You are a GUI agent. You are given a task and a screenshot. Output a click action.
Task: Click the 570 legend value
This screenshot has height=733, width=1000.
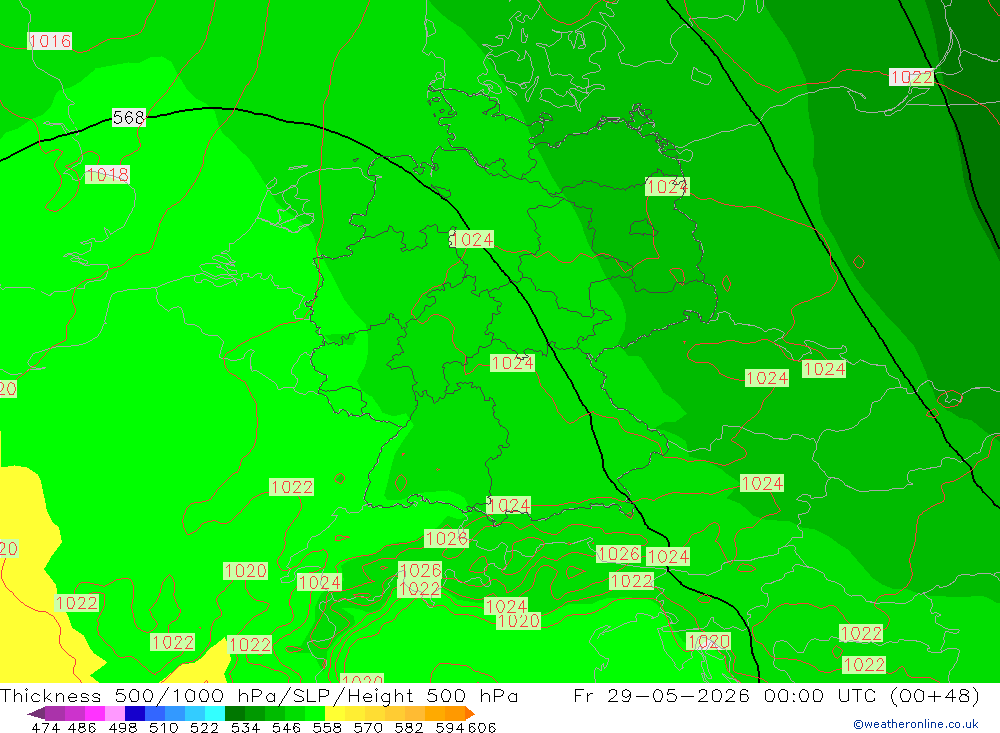click(368, 727)
